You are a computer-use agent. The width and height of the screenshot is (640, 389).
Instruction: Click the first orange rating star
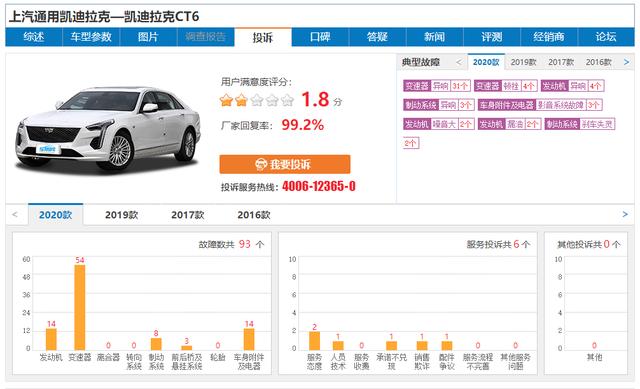(226, 100)
